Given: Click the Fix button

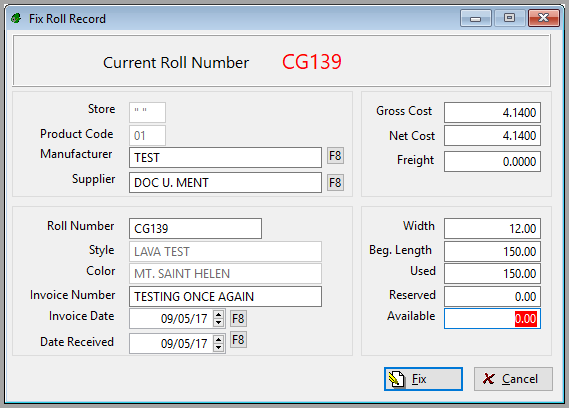Looking at the screenshot, I should pos(423,379).
